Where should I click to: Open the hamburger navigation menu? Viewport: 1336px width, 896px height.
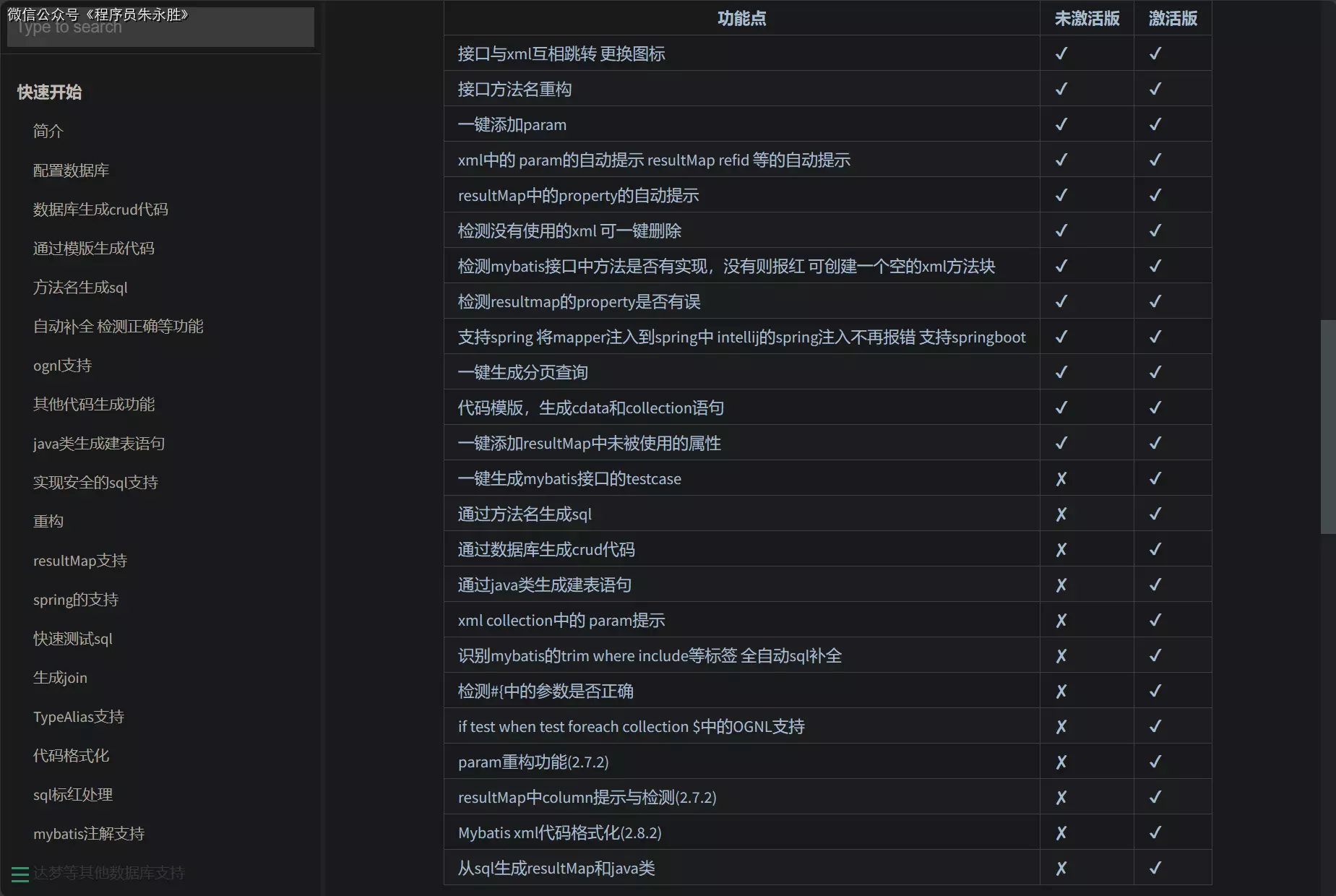tap(20, 874)
